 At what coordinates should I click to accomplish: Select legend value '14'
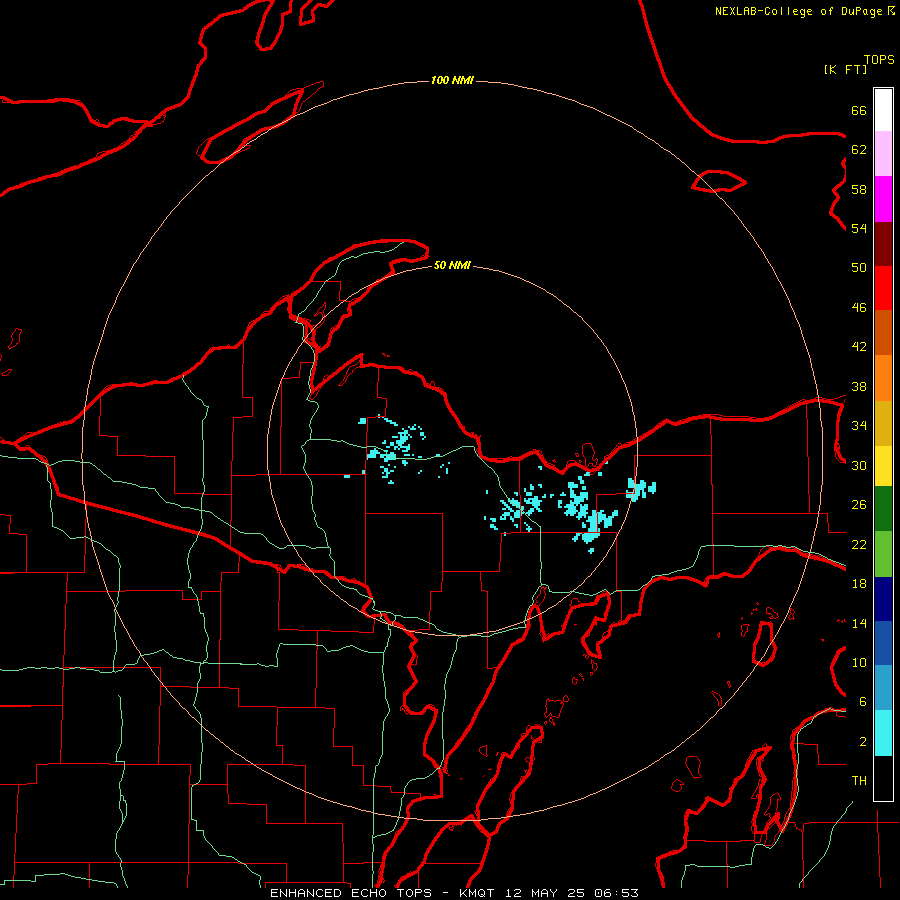point(859,623)
